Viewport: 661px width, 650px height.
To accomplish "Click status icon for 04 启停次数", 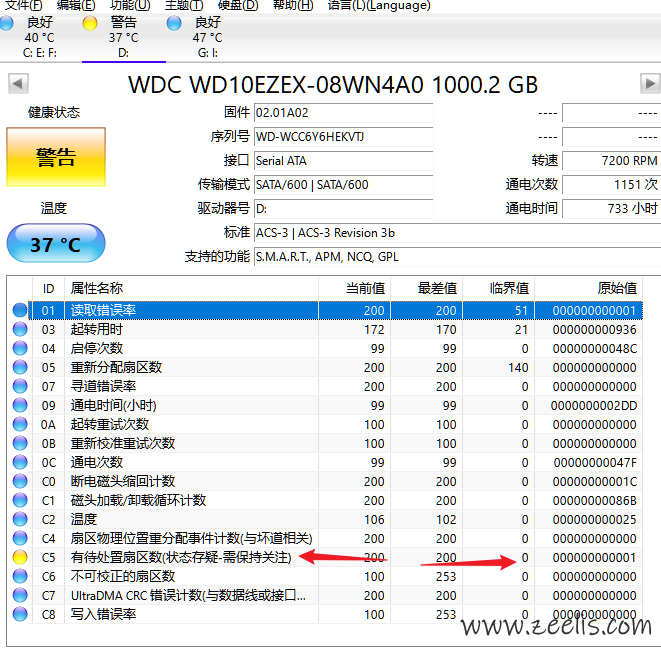I will [x=20, y=348].
